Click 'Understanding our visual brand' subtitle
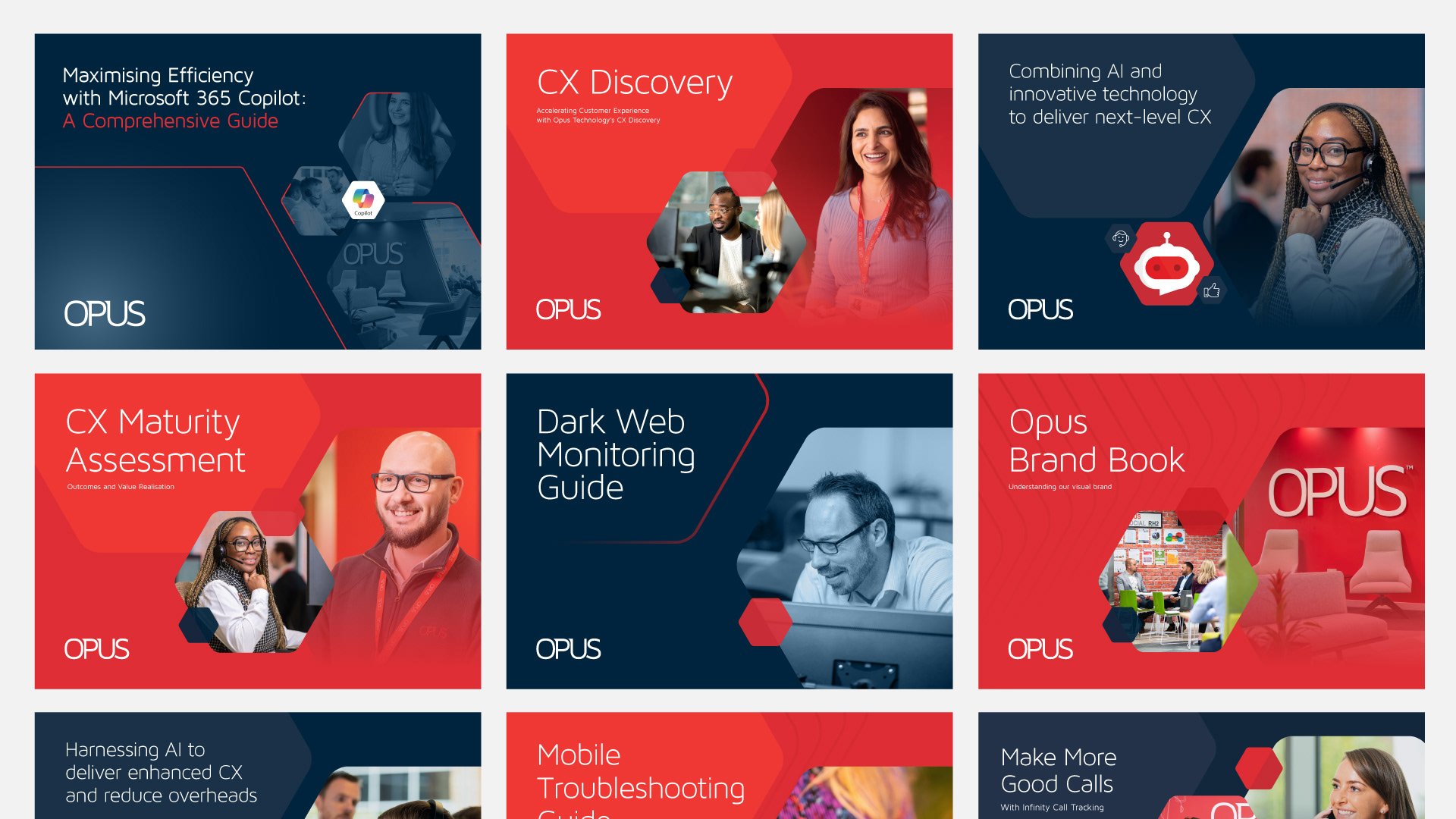The width and height of the screenshot is (1456, 819). (1060, 487)
